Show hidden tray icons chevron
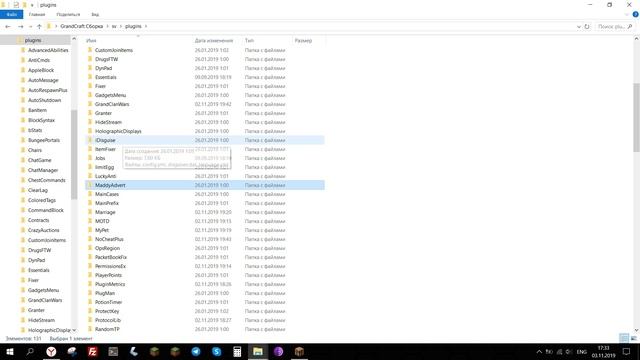The image size is (640, 360). pyautogui.click(x=539, y=351)
